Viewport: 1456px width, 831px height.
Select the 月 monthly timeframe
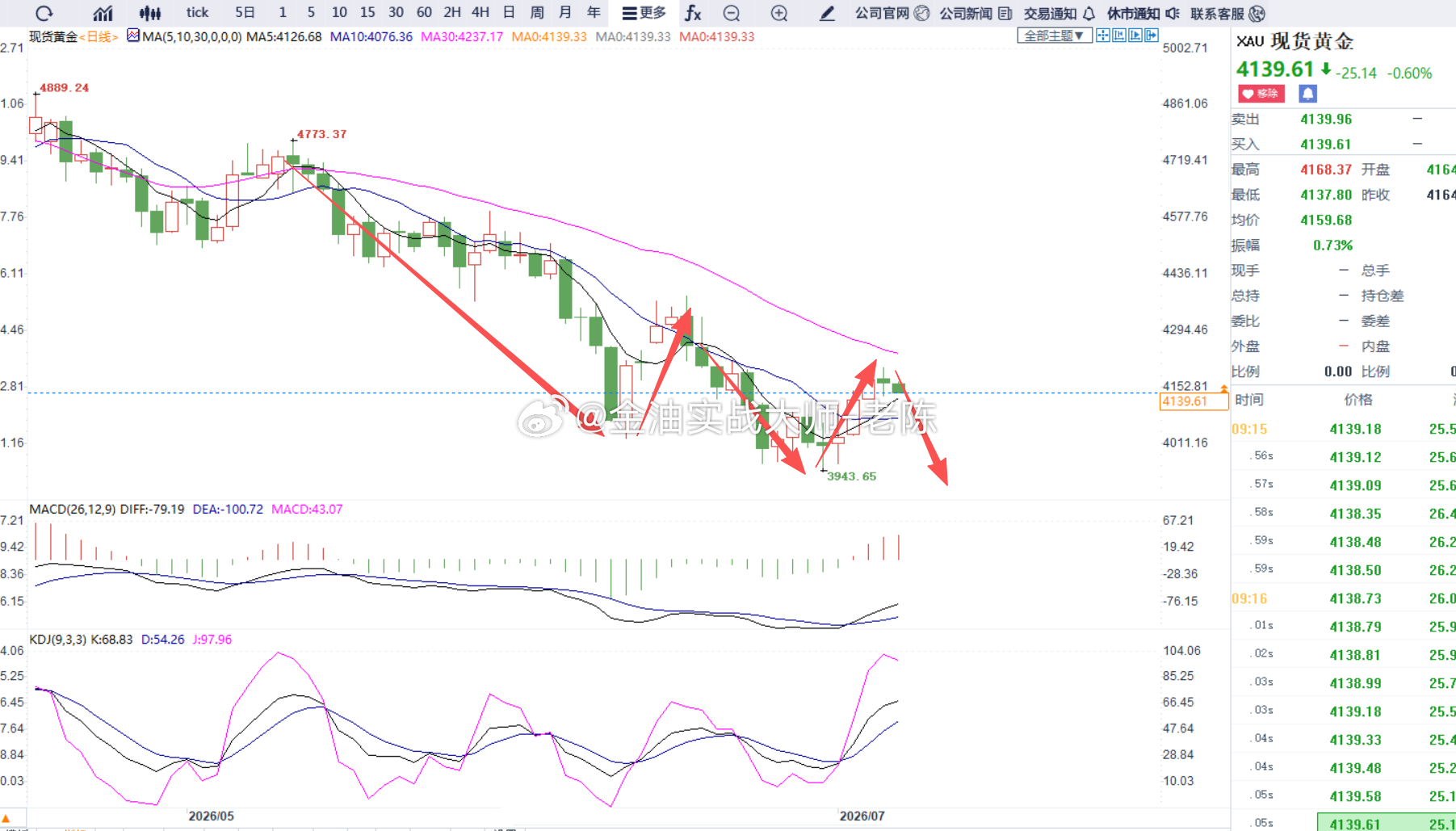(x=565, y=13)
